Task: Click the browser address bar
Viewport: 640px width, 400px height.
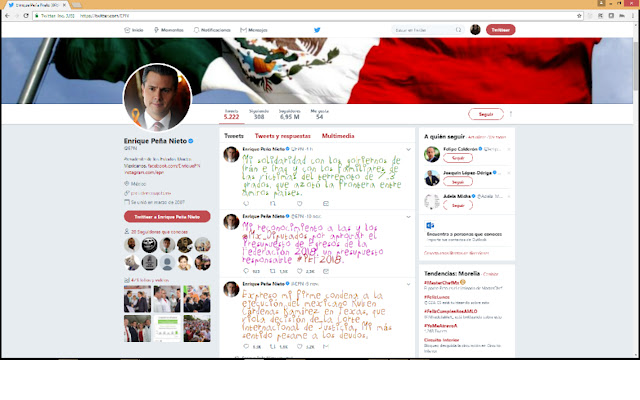Action: tap(306, 16)
